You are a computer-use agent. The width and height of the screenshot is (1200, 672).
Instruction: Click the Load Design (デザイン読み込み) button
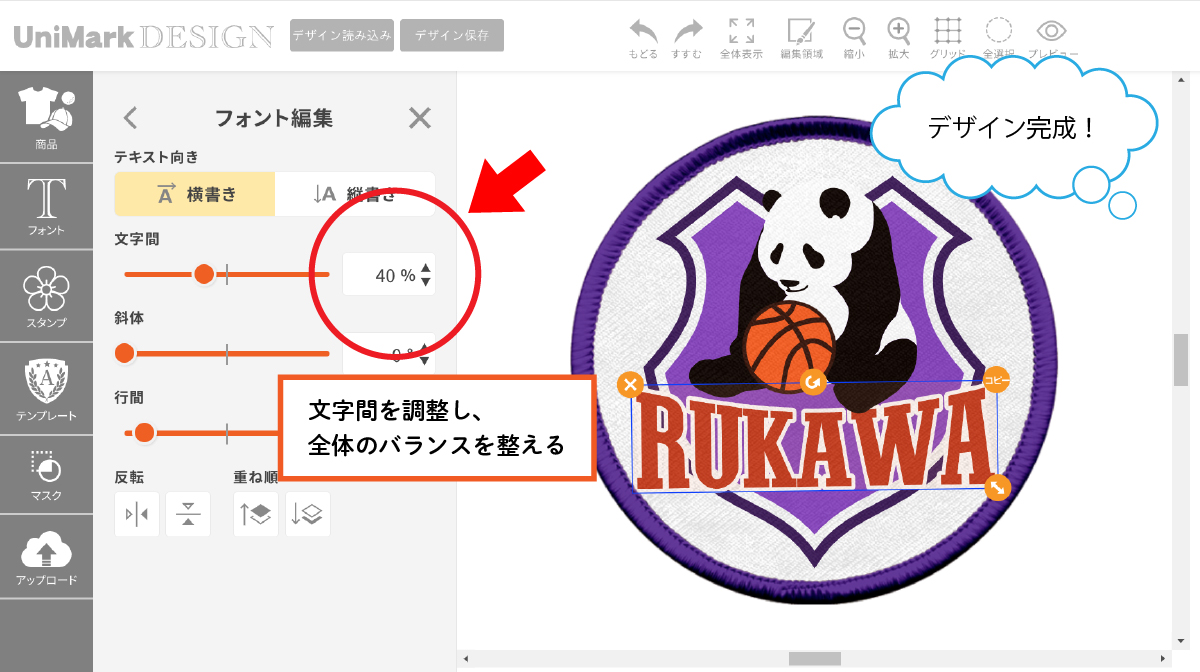341,35
